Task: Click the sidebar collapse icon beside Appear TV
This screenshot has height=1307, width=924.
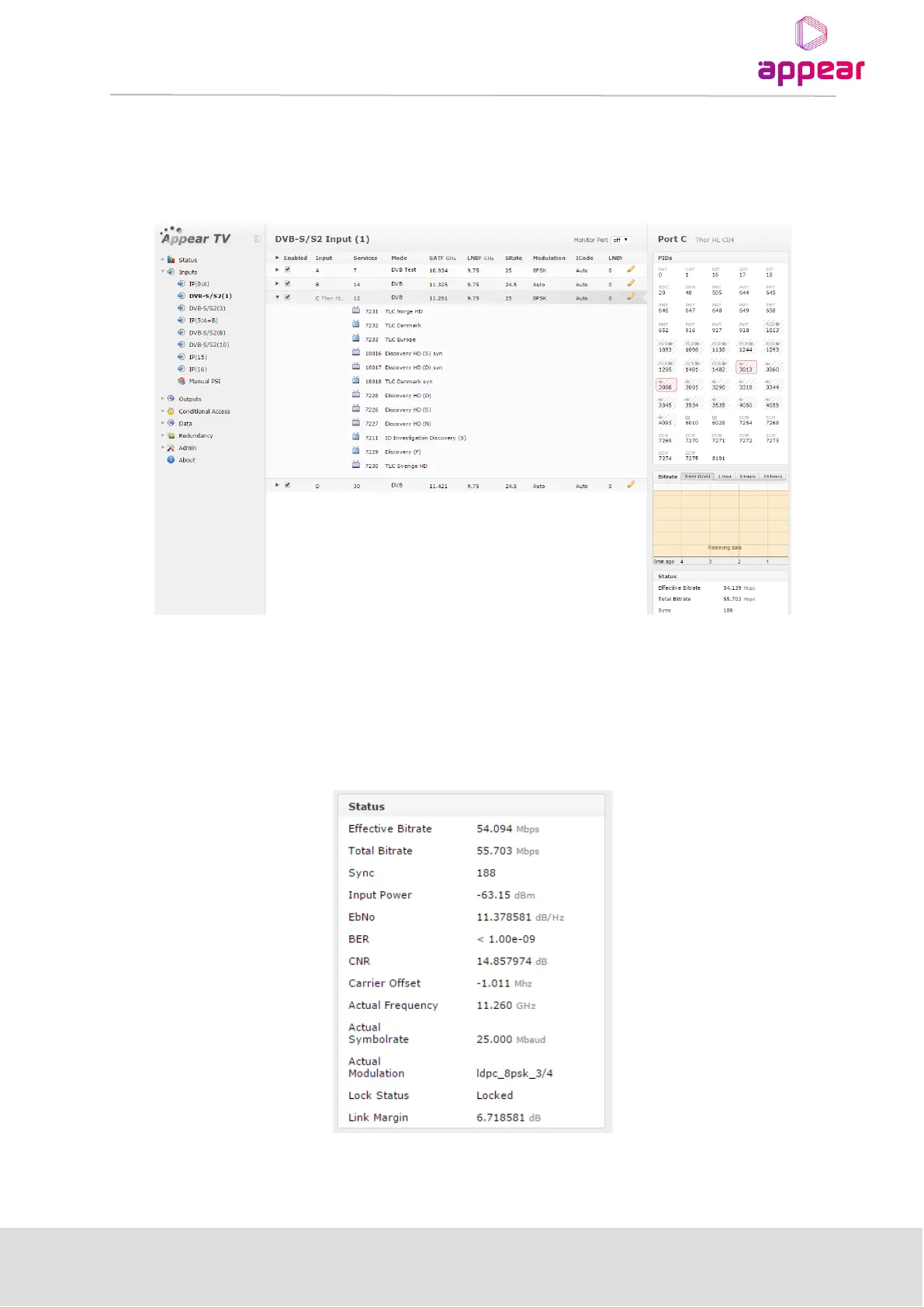Action: pyautogui.click(x=257, y=239)
